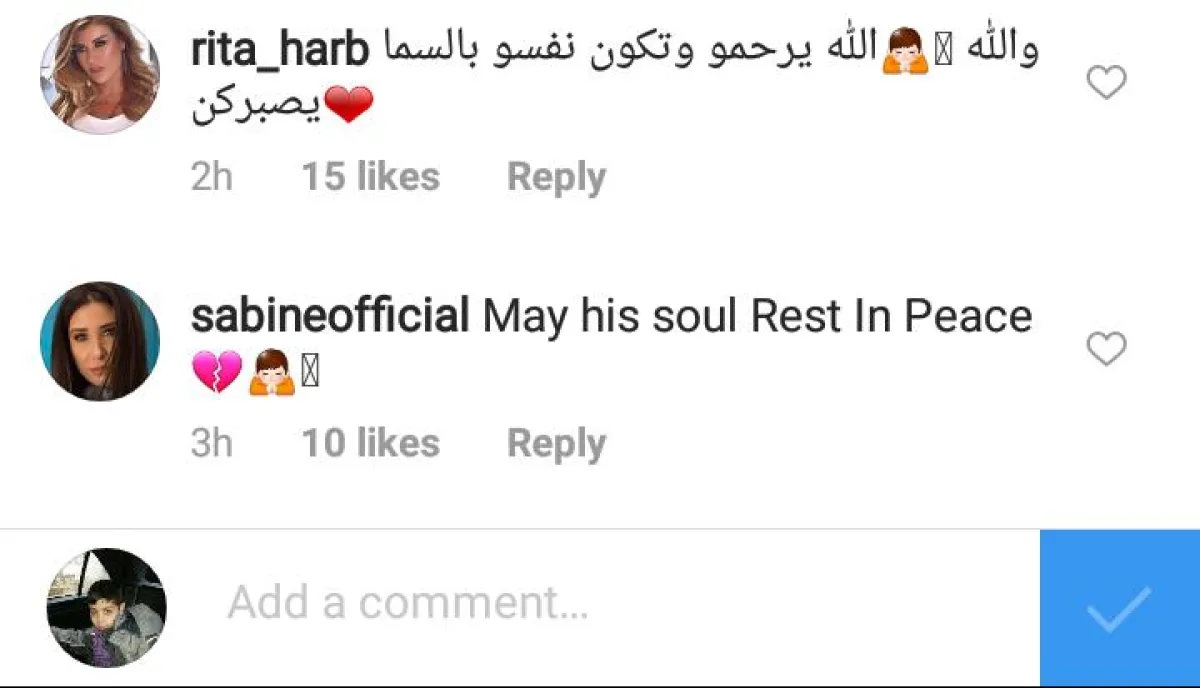
Task: Click the broken heart emoji in sabineofficial's comment
Action: (215, 373)
